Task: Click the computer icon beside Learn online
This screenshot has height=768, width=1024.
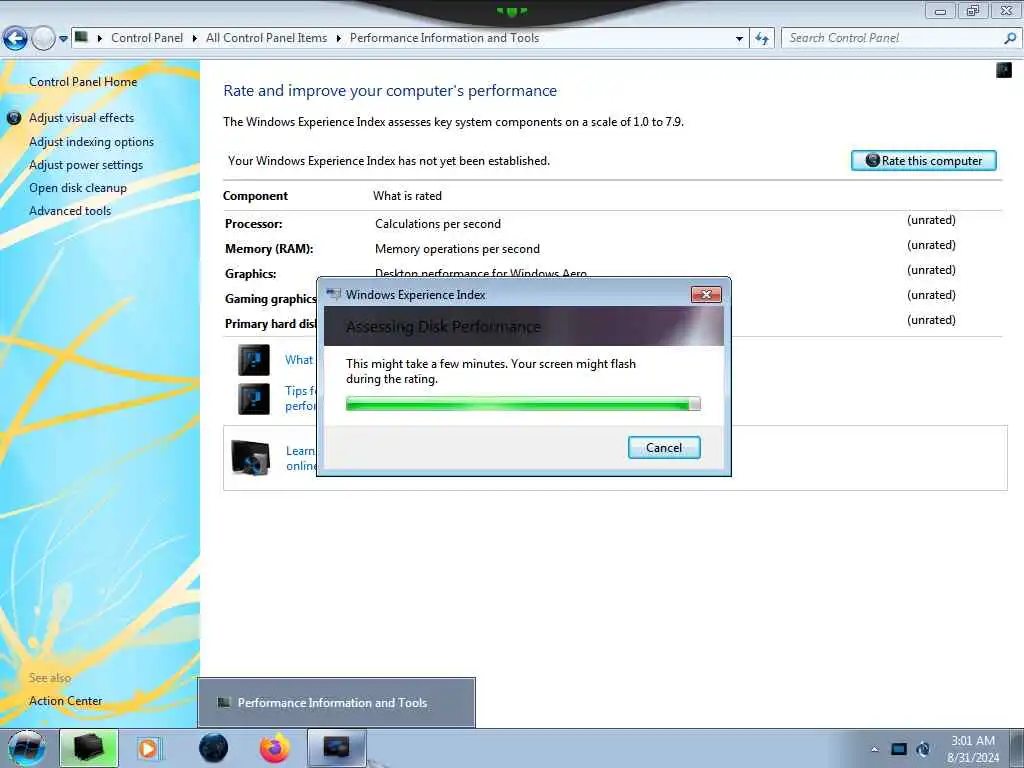Action: 251,457
